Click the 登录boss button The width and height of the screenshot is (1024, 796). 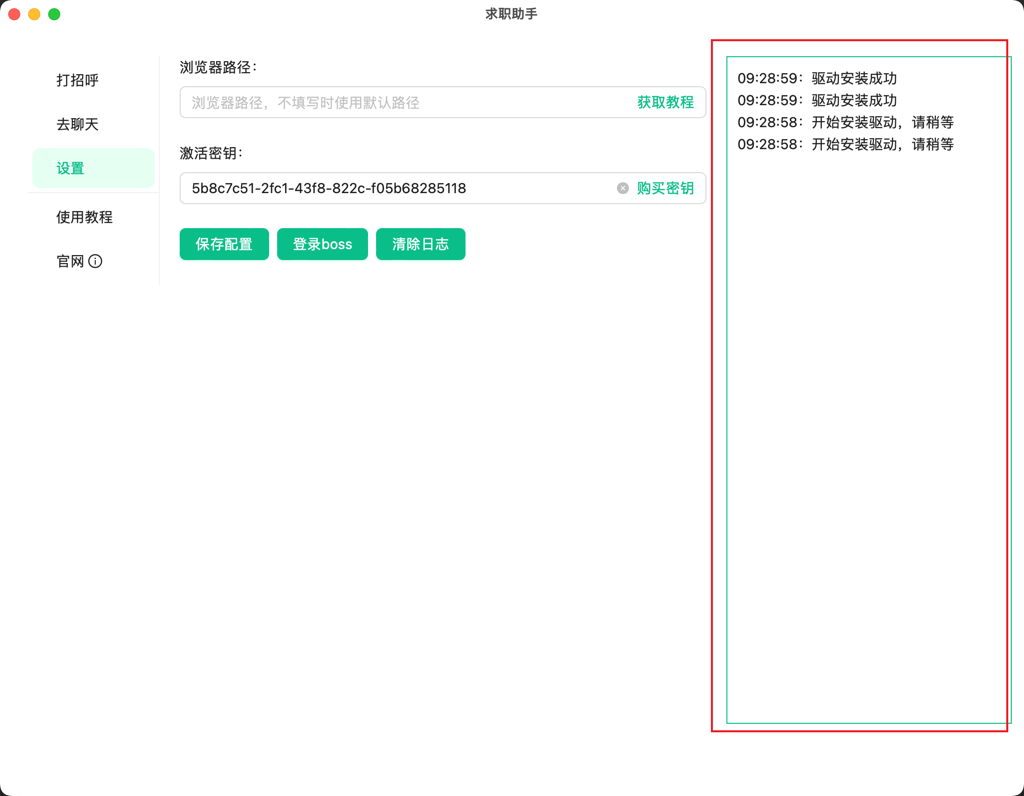pos(322,244)
